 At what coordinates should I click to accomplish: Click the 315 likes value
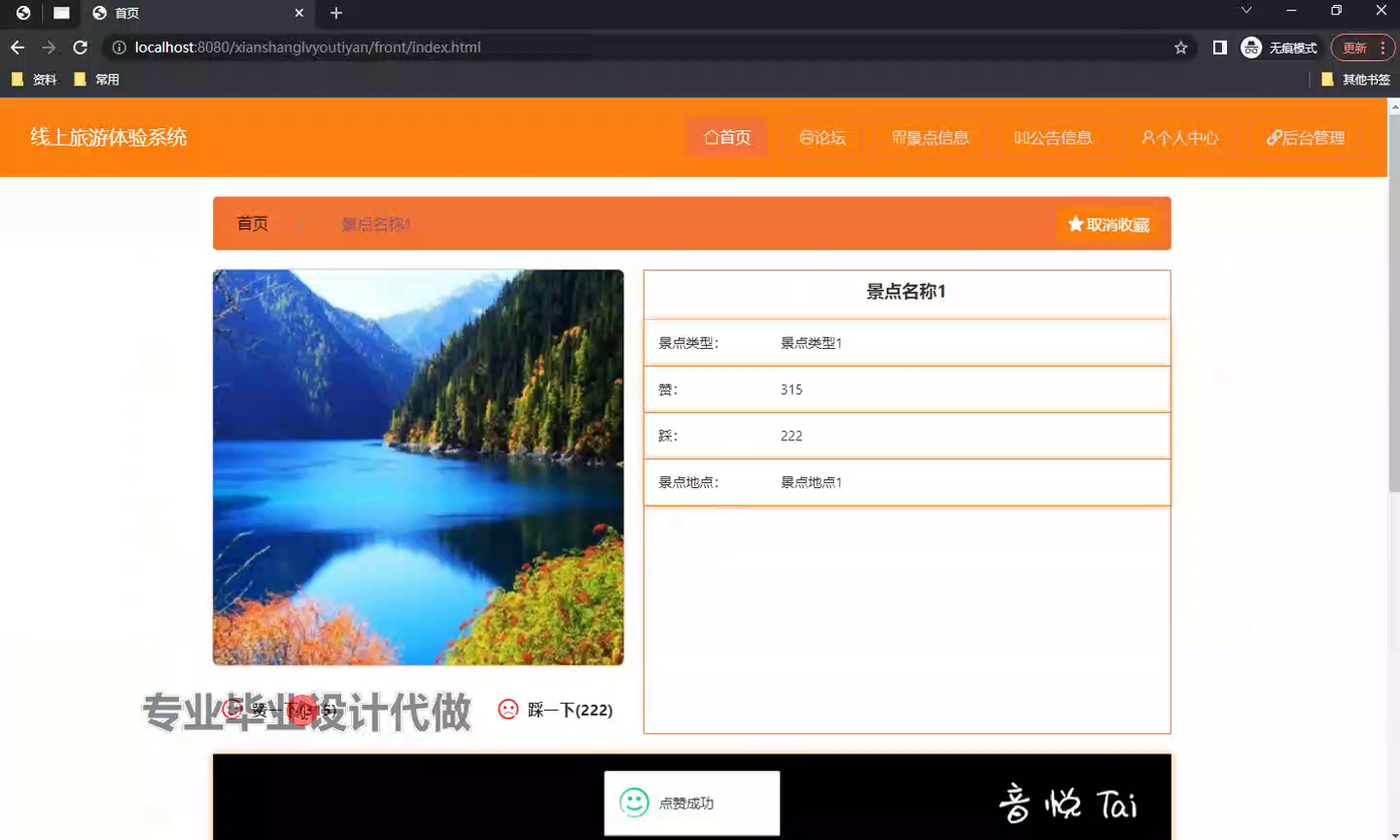tap(791, 389)
